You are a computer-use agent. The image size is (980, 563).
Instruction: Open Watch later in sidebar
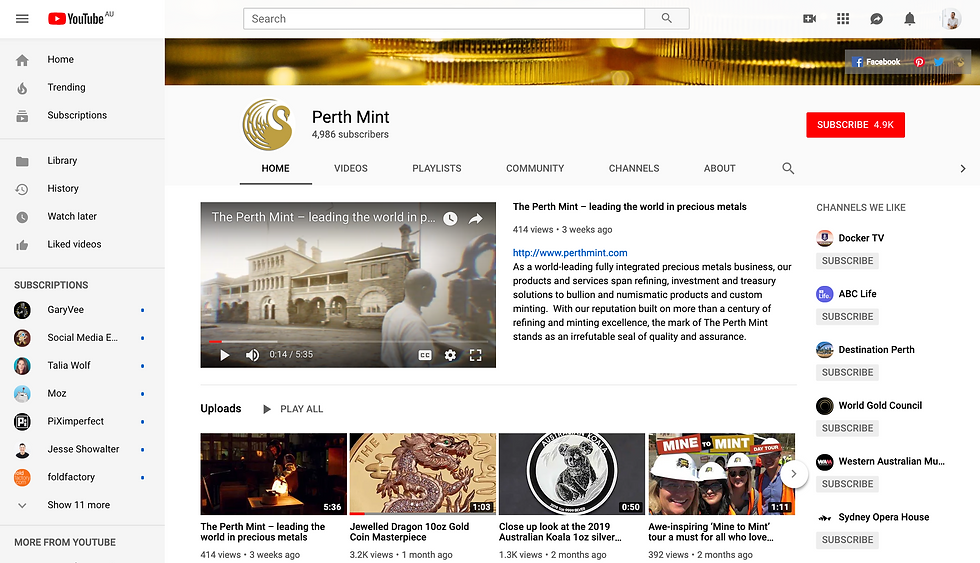(x=82, y=217)
